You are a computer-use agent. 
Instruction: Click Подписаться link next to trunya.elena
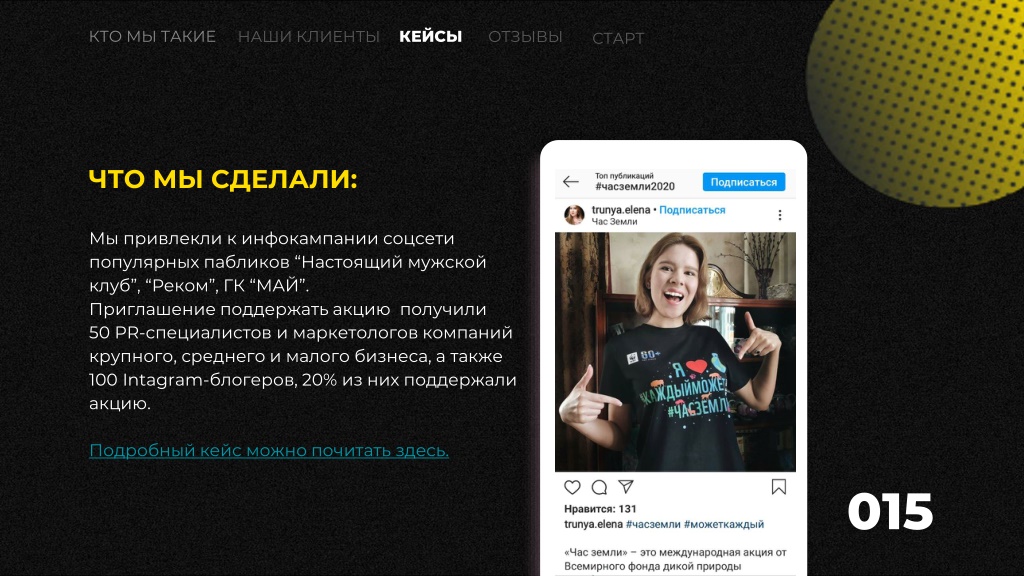point(692,210)
